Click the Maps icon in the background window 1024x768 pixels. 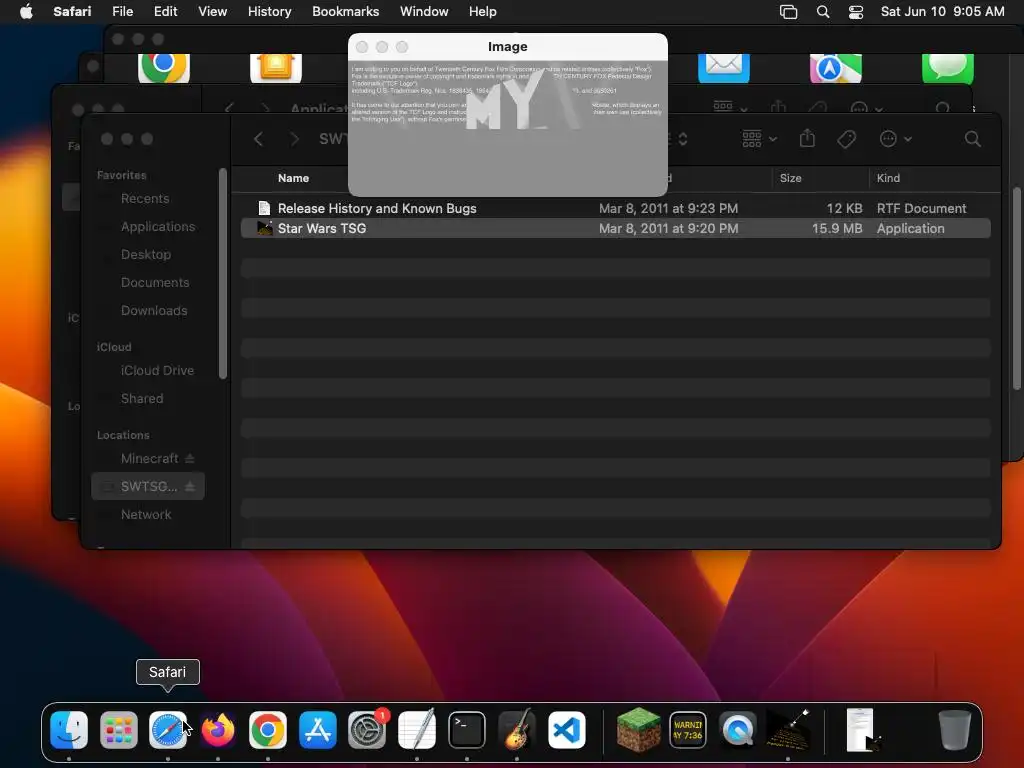click(835, 68)
